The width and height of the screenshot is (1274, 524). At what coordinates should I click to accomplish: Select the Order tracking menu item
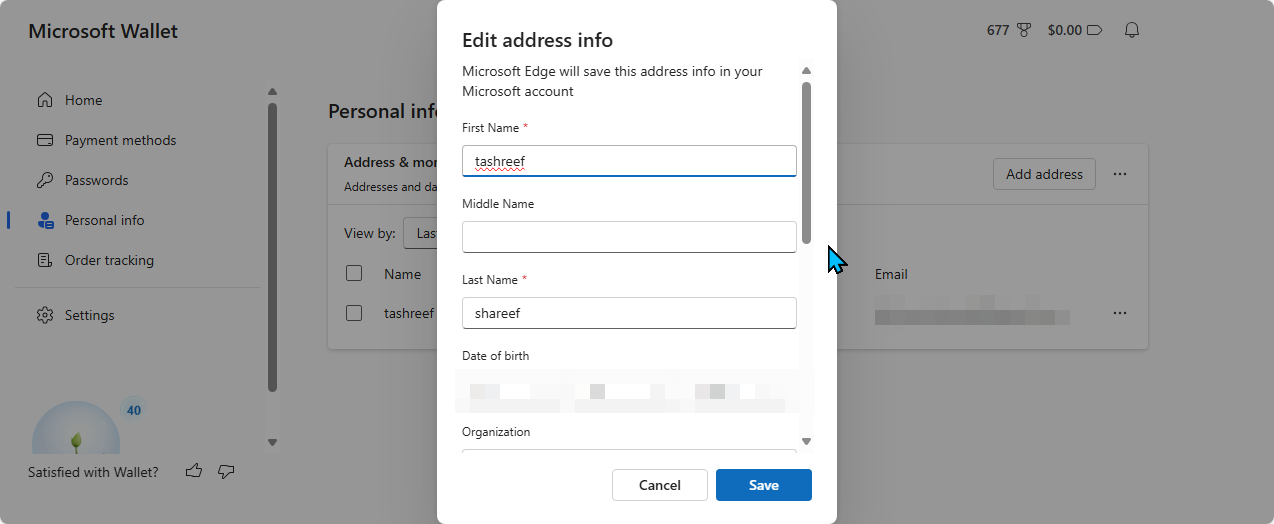click(x=109, y=260)
